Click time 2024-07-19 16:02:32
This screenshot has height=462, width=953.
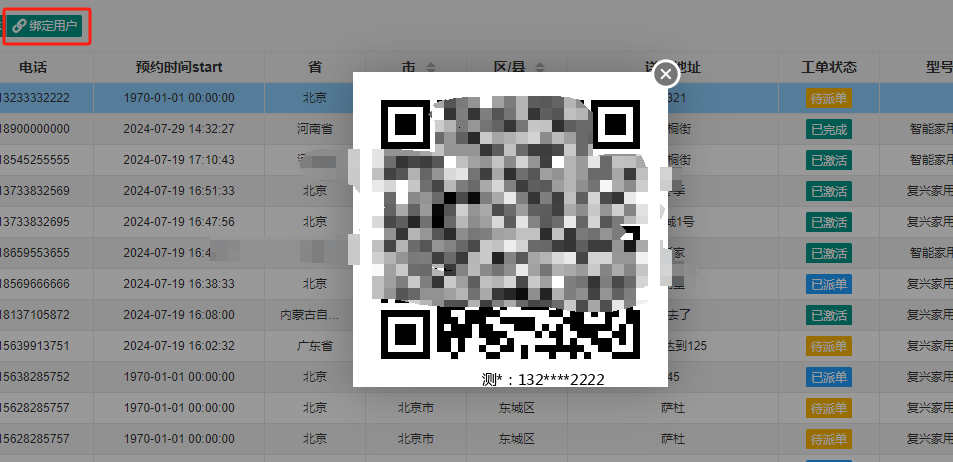(179, 346)
